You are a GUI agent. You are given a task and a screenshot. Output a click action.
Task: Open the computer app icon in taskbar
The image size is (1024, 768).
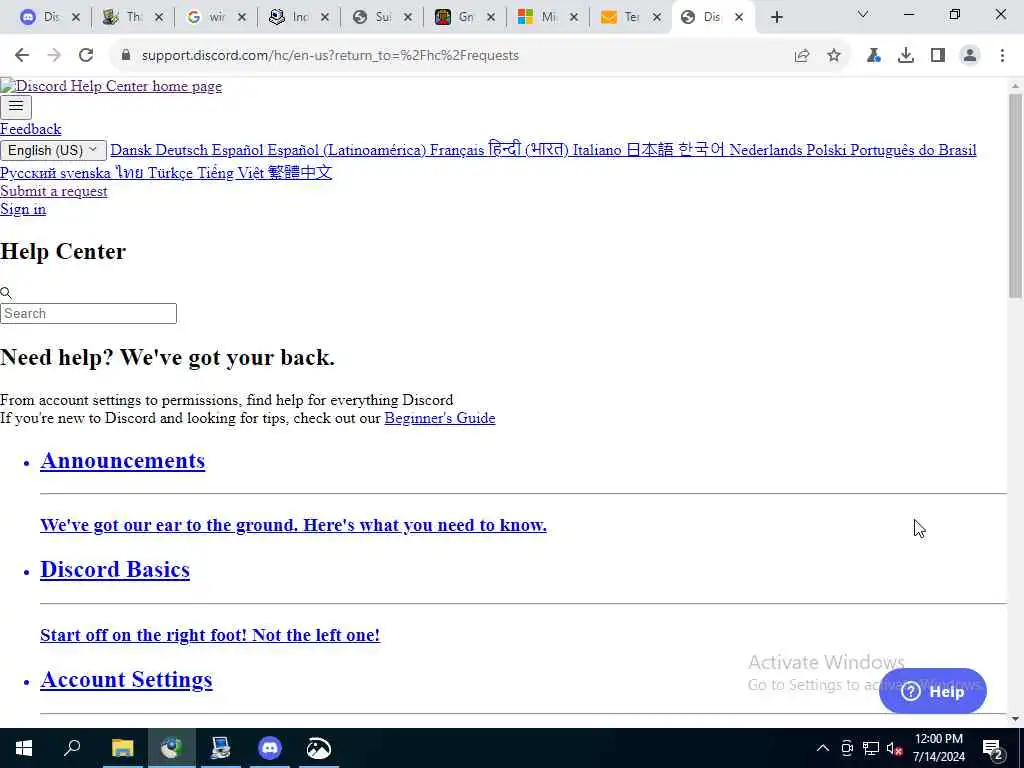(x=221, y=748)
